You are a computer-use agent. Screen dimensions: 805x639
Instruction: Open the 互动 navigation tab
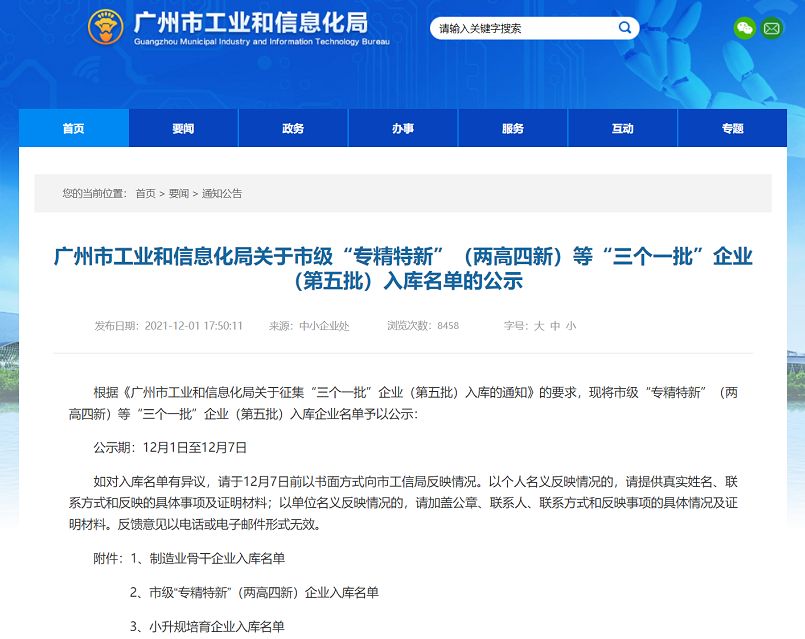[x=623, y=128]
